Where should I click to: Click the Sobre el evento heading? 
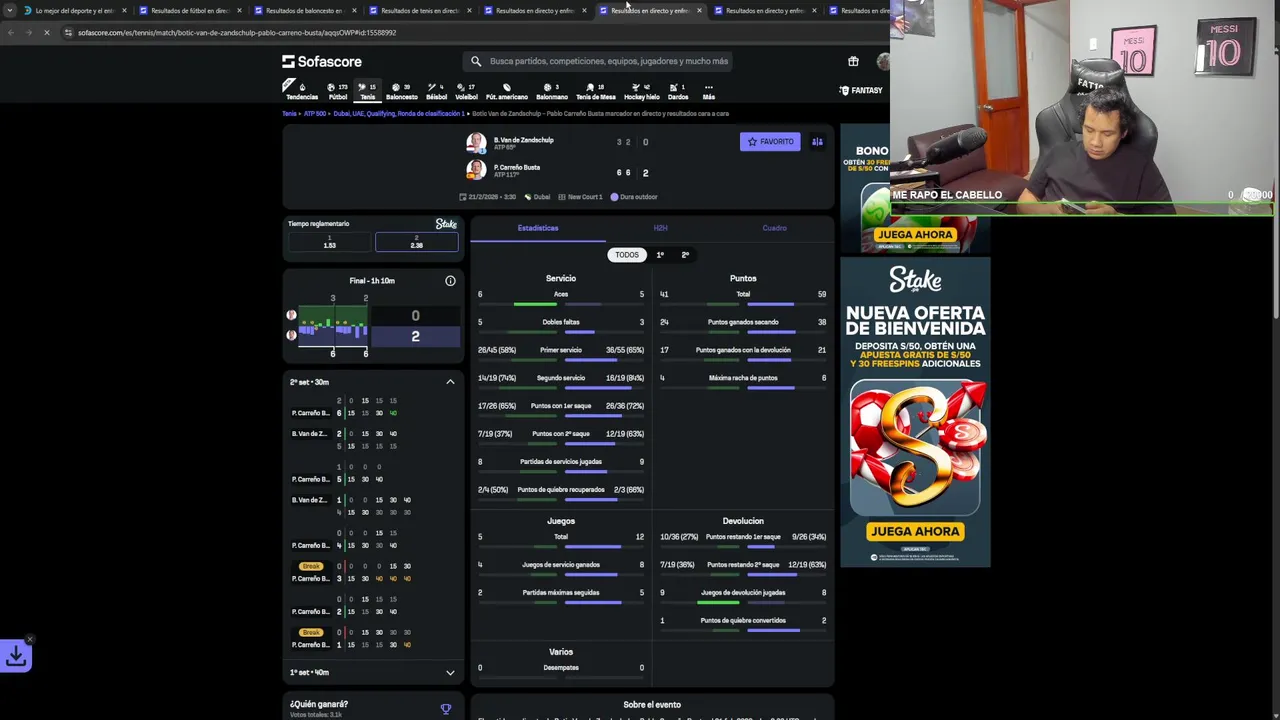652,705
